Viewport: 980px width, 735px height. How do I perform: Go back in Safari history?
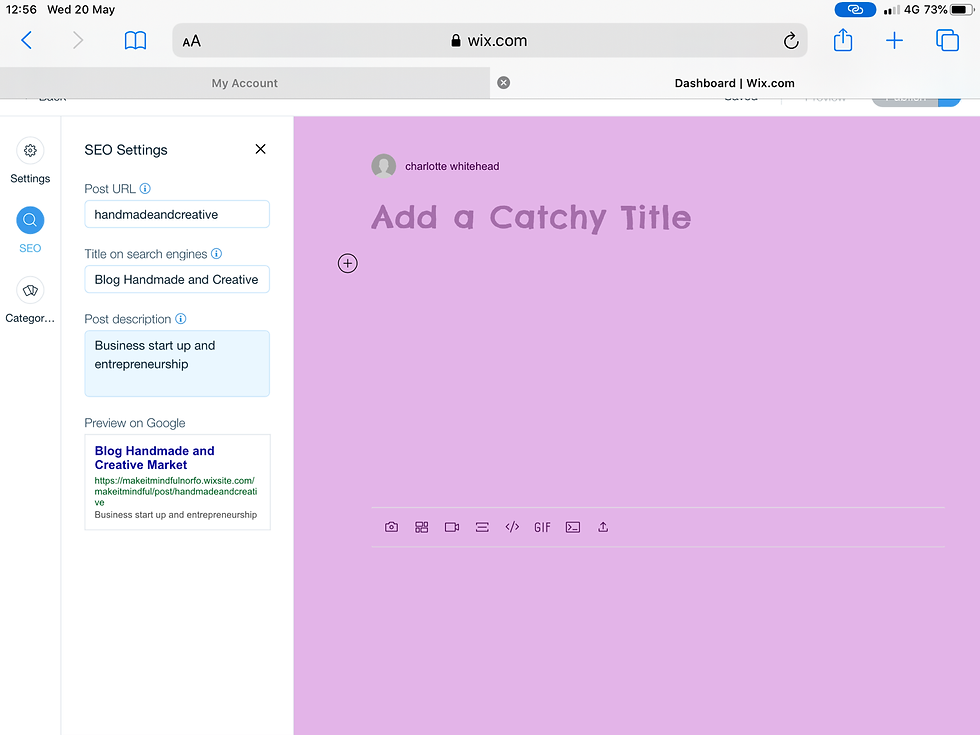coord(26,41)
